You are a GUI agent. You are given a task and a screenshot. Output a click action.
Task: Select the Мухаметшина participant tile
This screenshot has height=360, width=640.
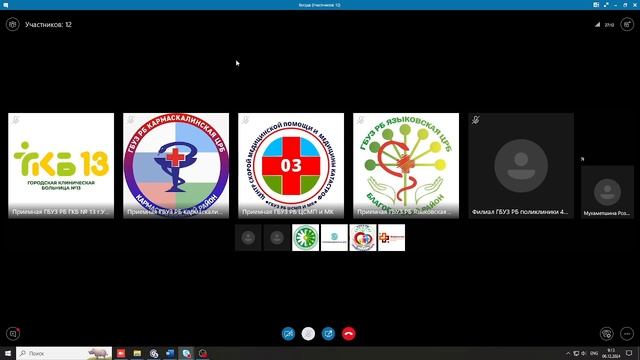[607, 192]
